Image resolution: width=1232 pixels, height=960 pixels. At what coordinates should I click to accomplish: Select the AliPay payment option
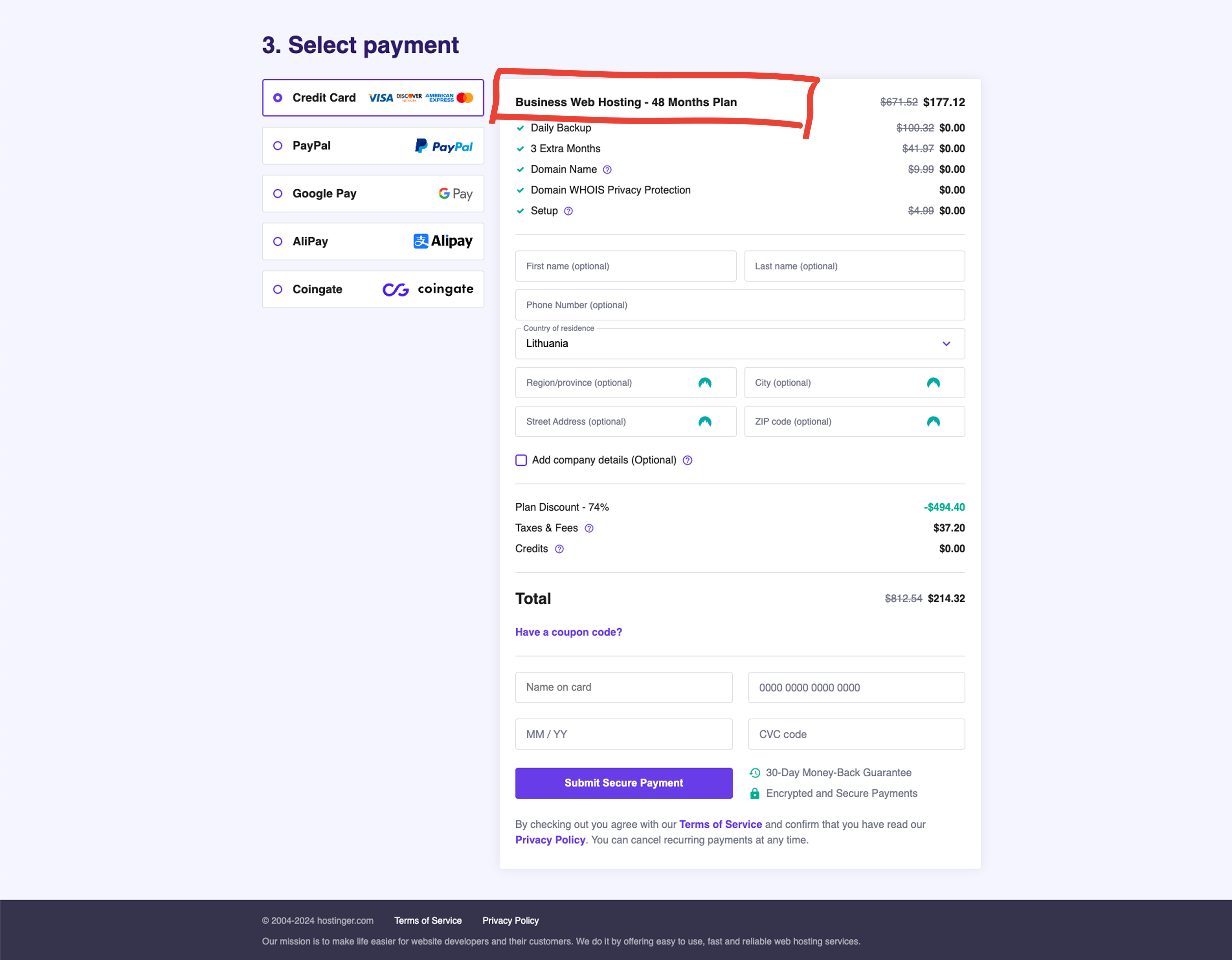click(x=277, y=242)
